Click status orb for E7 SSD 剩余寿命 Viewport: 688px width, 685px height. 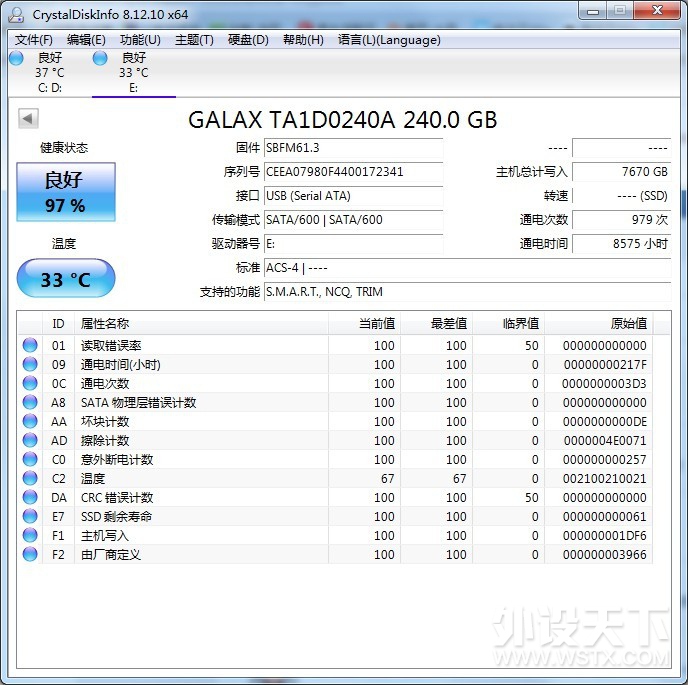click(x=30, y=516)
